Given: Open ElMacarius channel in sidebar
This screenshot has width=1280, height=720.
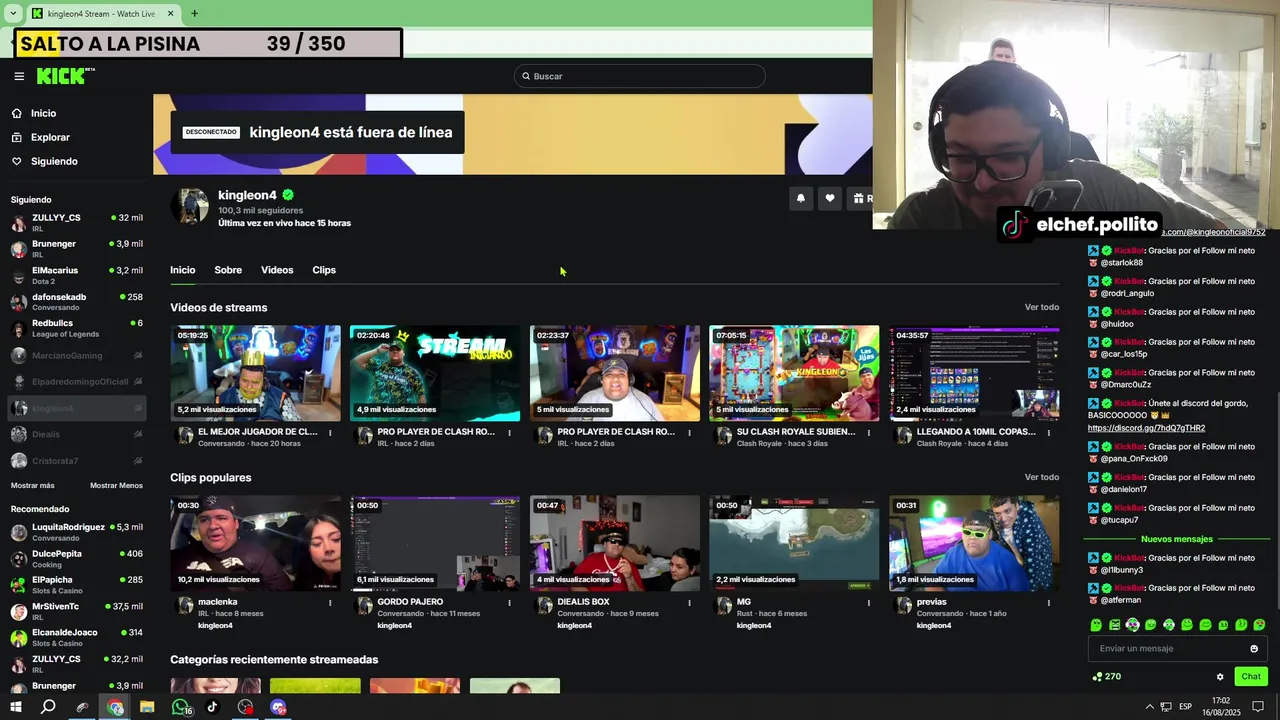Looking at the screenshot, I should 76,275.
